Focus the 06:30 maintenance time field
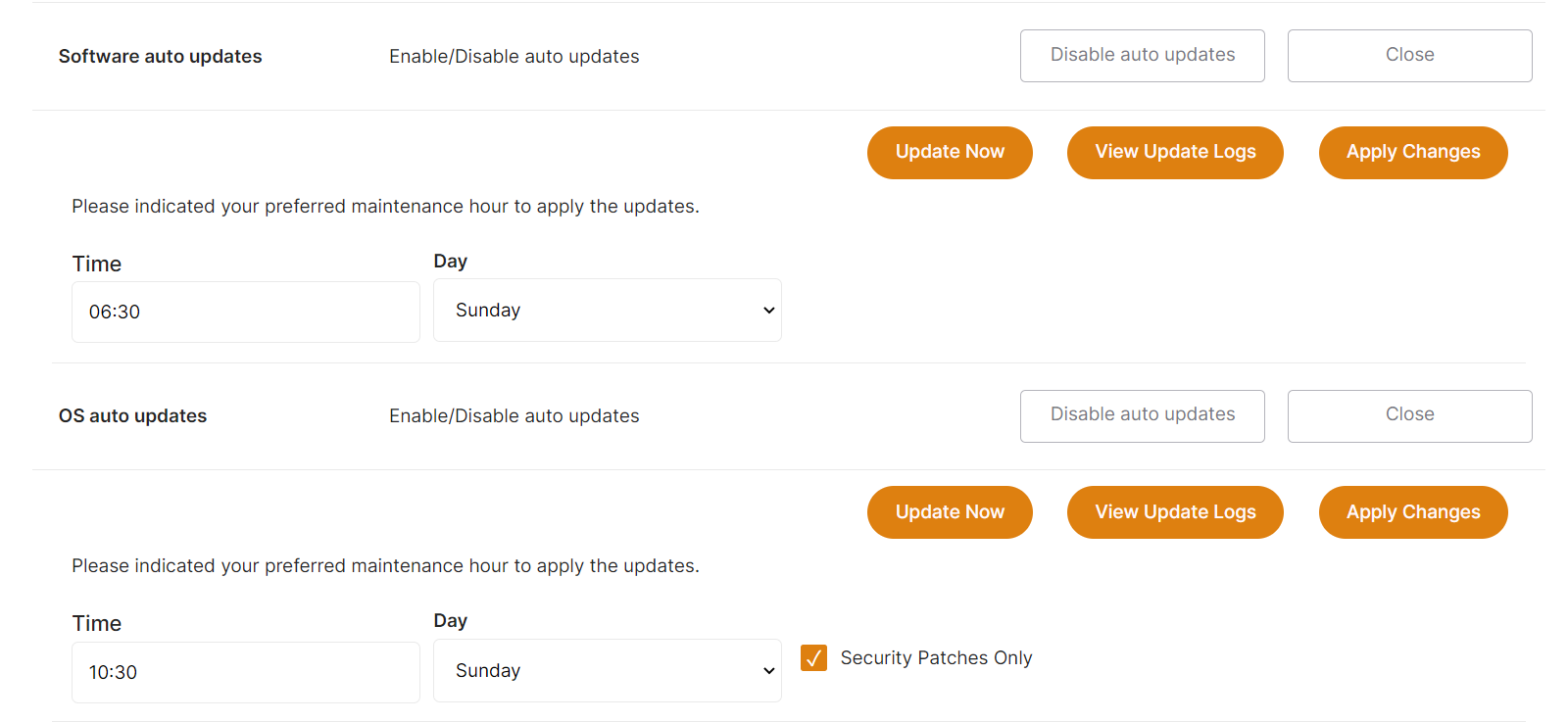1568x722 pixels. click(245, 313)
